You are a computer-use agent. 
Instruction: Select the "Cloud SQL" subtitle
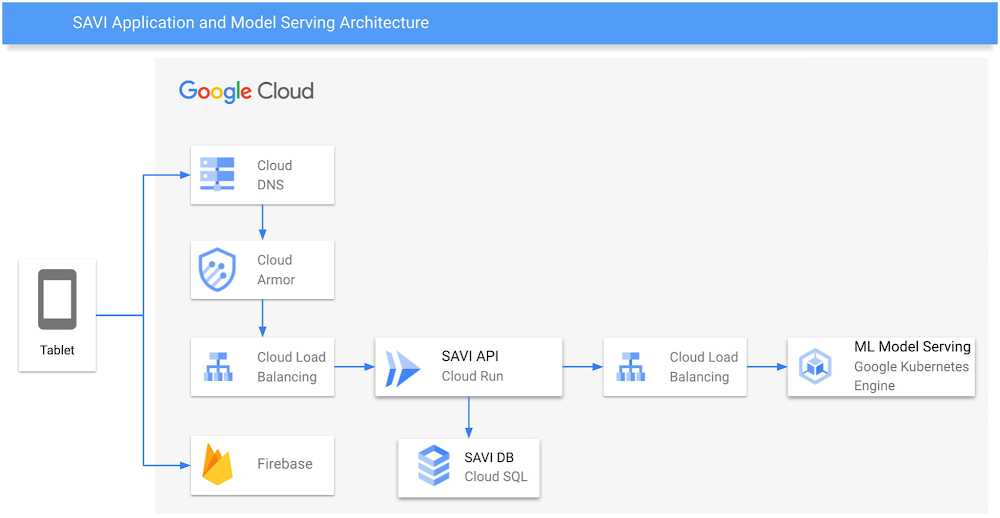point(496,477)
